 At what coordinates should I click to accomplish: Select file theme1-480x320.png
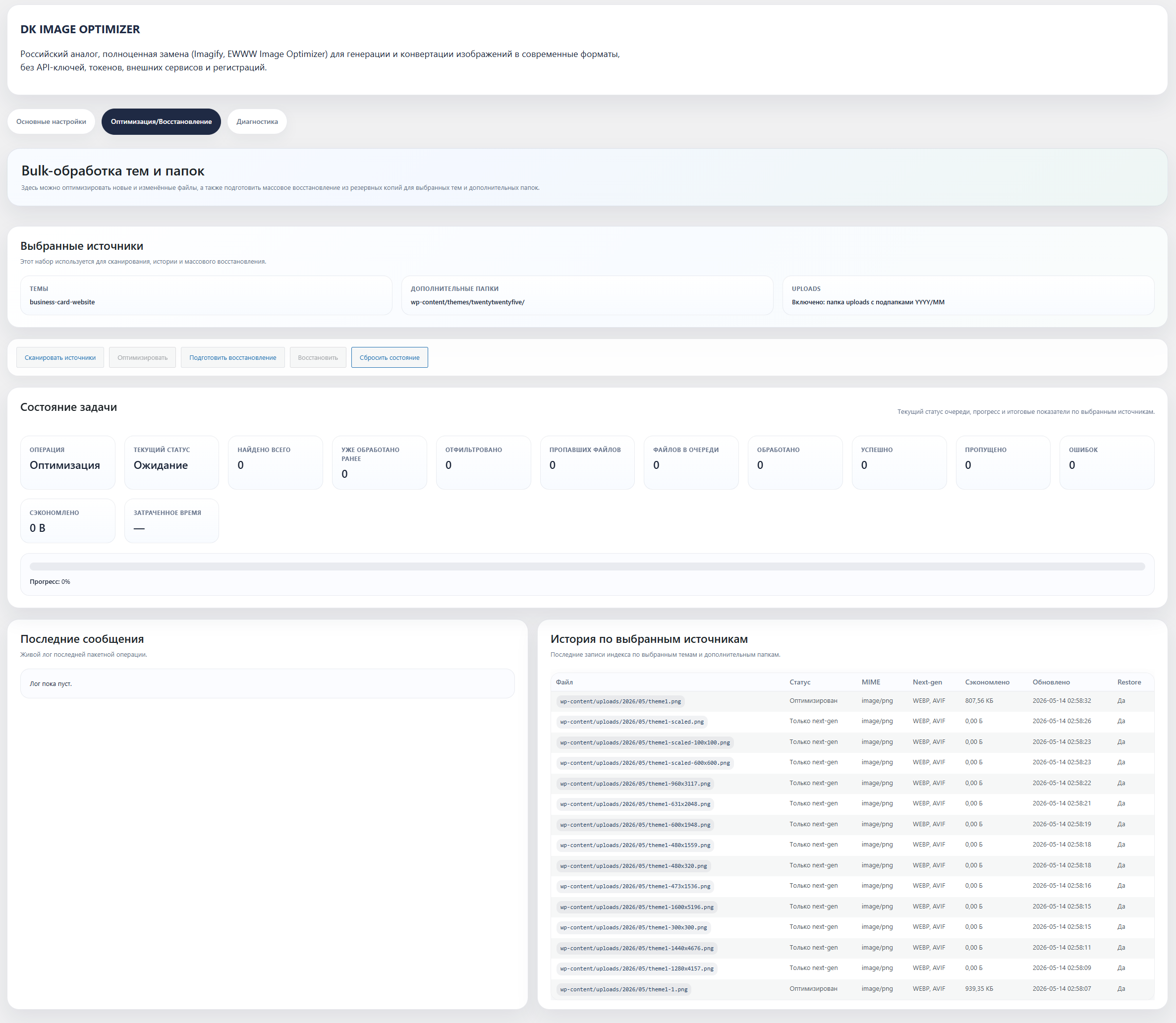[634, 865]
